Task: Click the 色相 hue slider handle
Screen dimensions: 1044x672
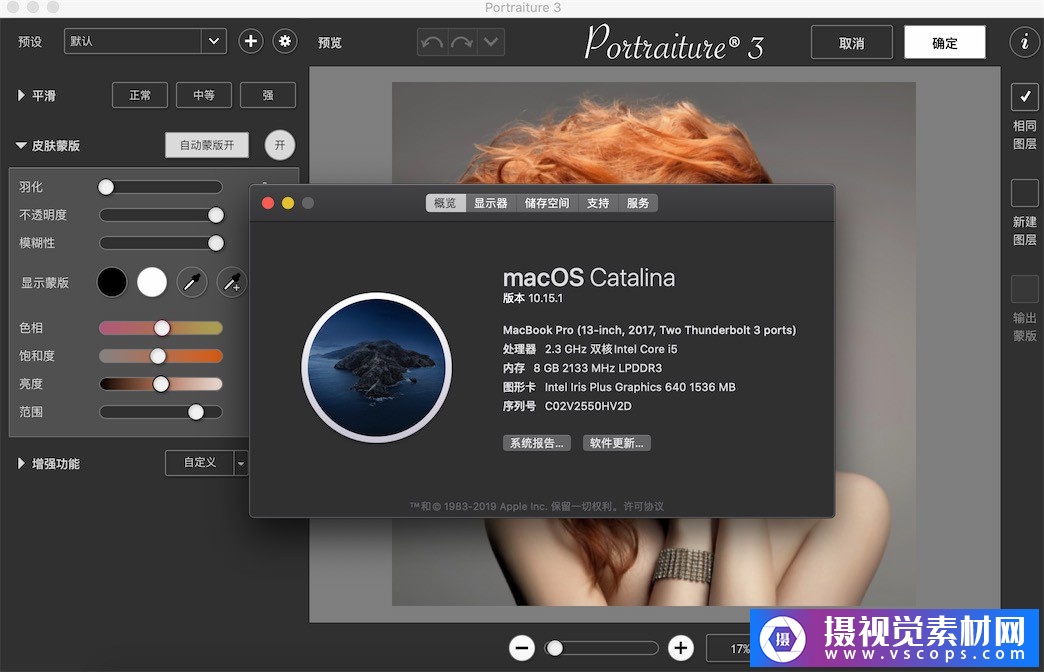Action: (161, 328)
